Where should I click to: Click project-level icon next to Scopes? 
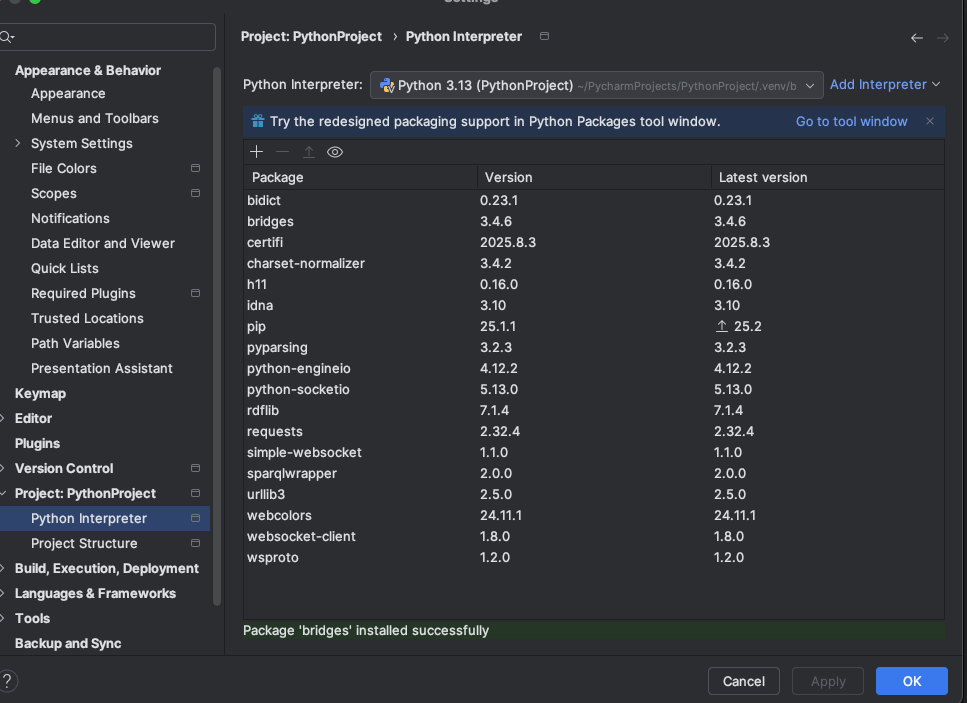pos(195,193)
